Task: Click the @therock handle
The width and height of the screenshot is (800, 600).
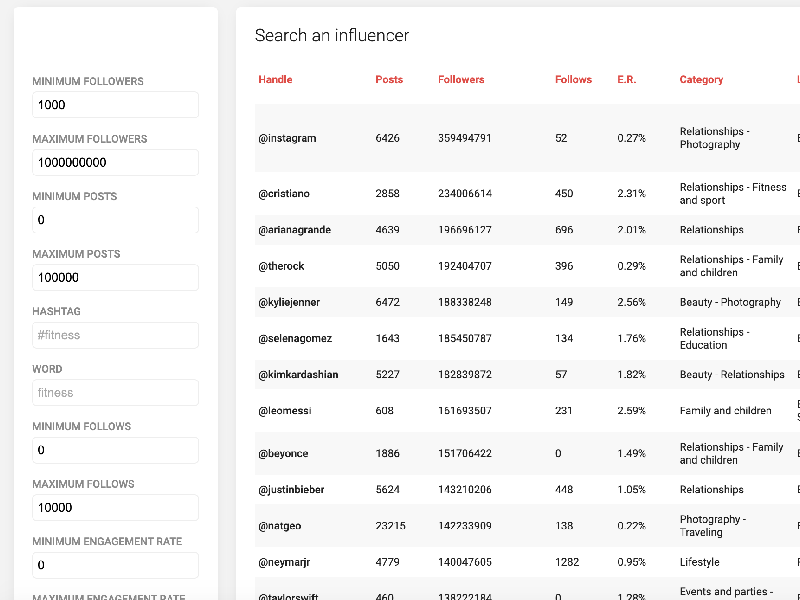Action: (x=281, y=266)
